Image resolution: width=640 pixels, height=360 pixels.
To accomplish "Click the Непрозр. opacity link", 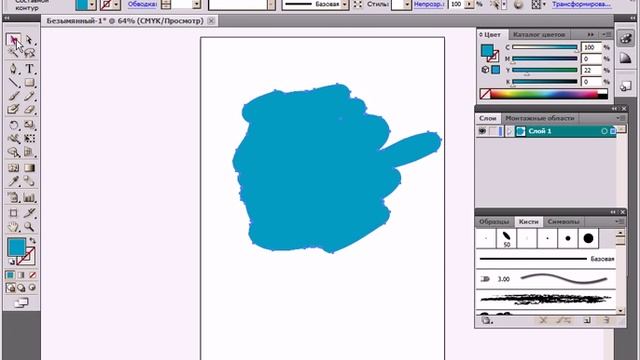I will click(x=429, y=4).
